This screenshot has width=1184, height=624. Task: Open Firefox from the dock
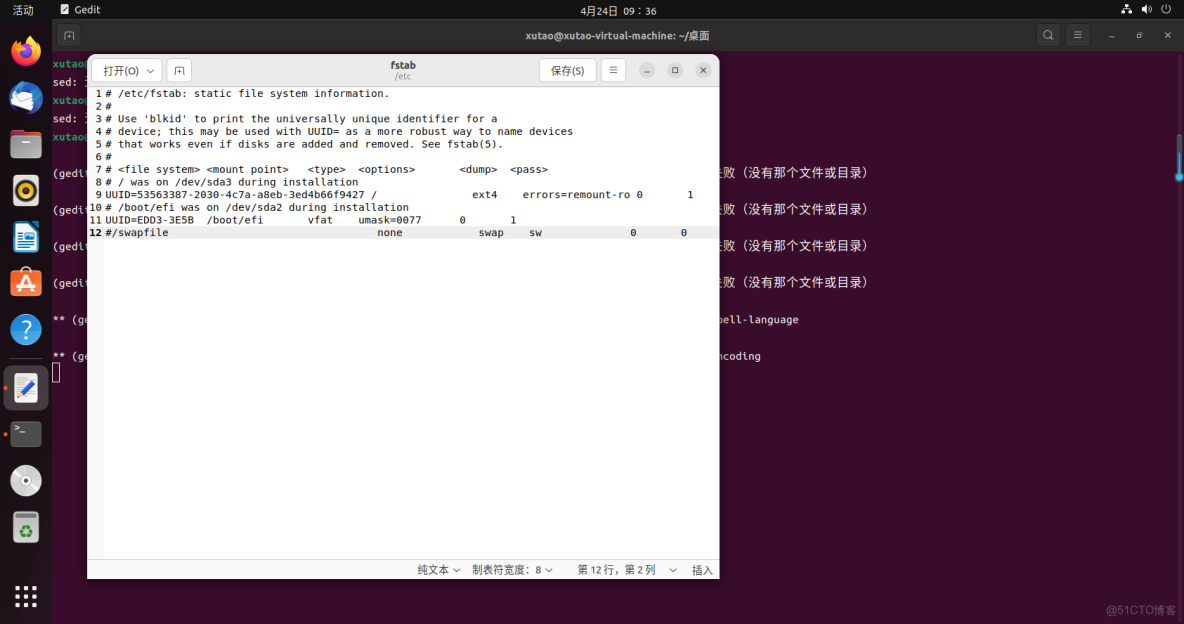tap(26, 51)
